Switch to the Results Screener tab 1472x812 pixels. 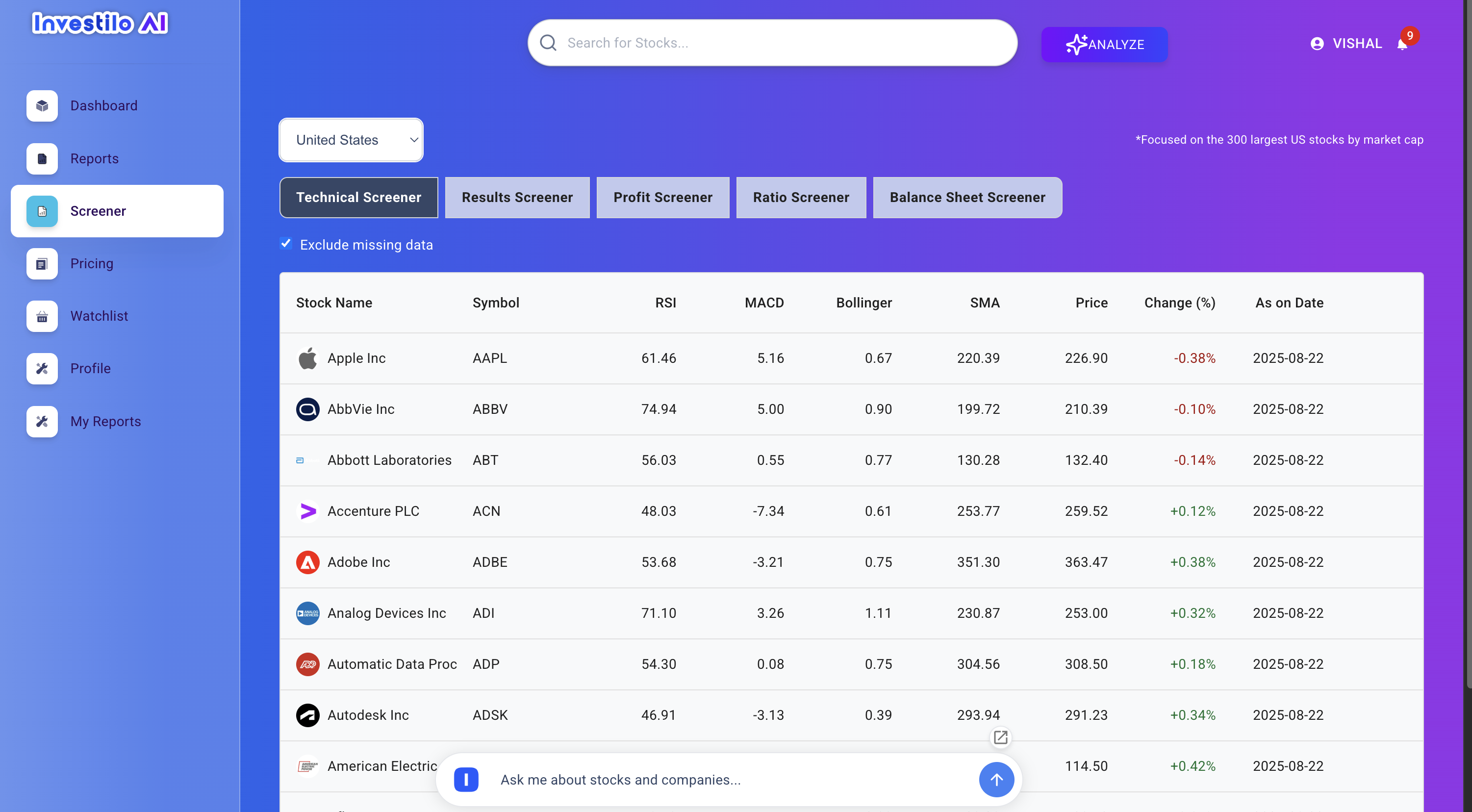[516, 197]
